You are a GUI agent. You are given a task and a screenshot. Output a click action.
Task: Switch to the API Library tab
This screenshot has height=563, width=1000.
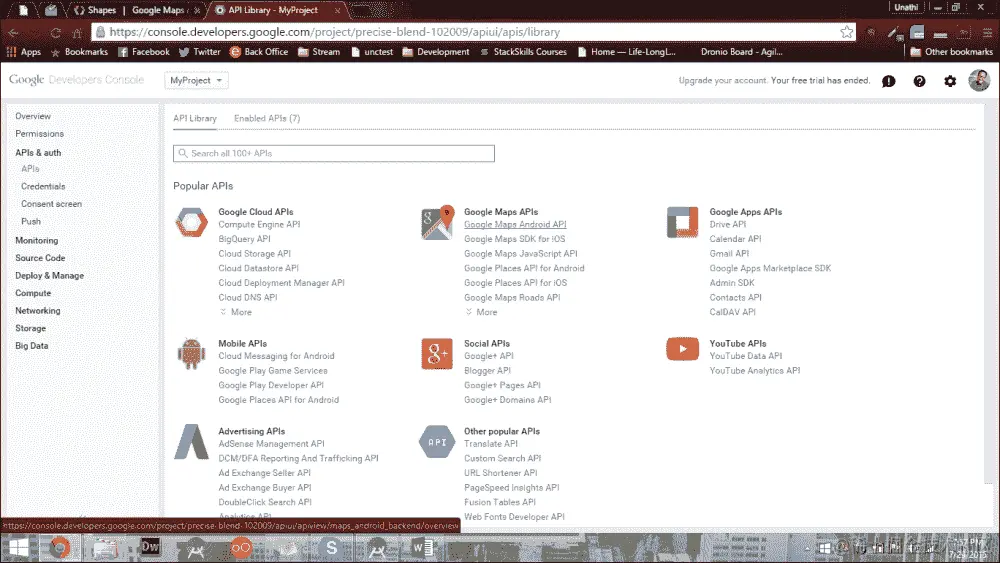[195, 118]
